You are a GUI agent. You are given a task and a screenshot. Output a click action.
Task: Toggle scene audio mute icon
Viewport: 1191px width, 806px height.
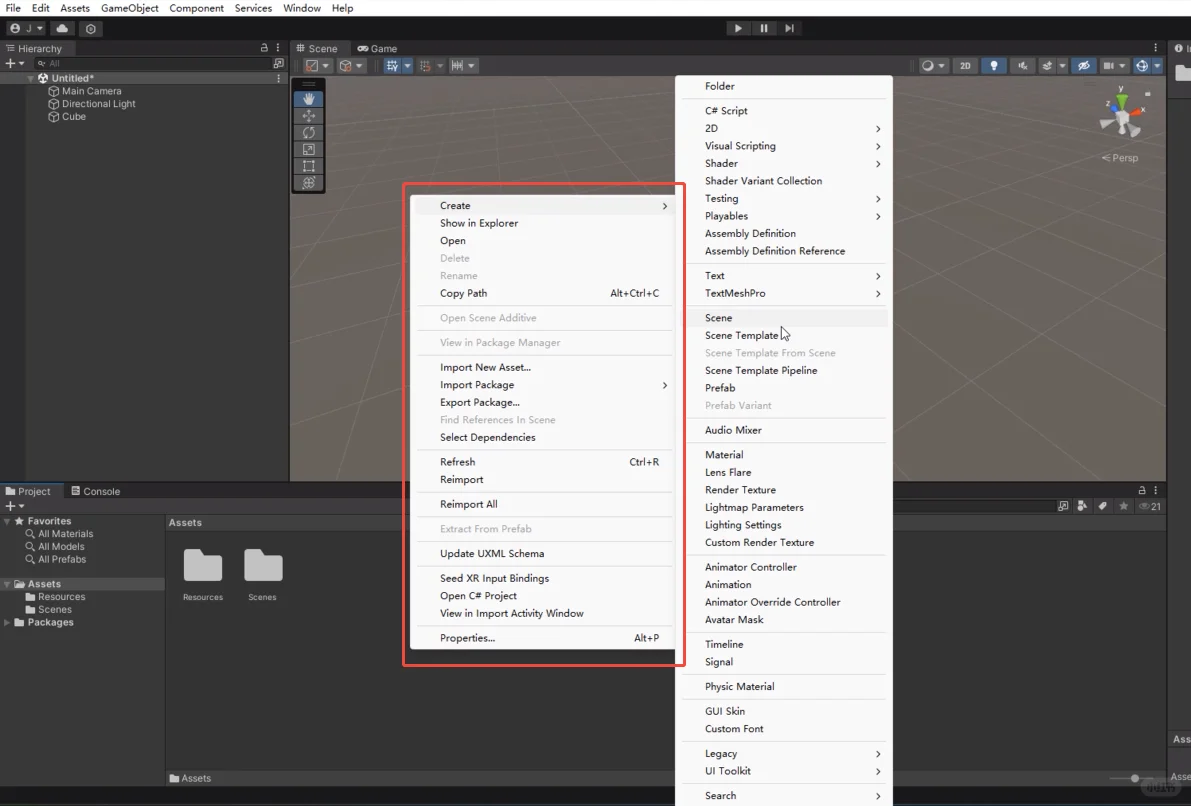point(1022,65)
